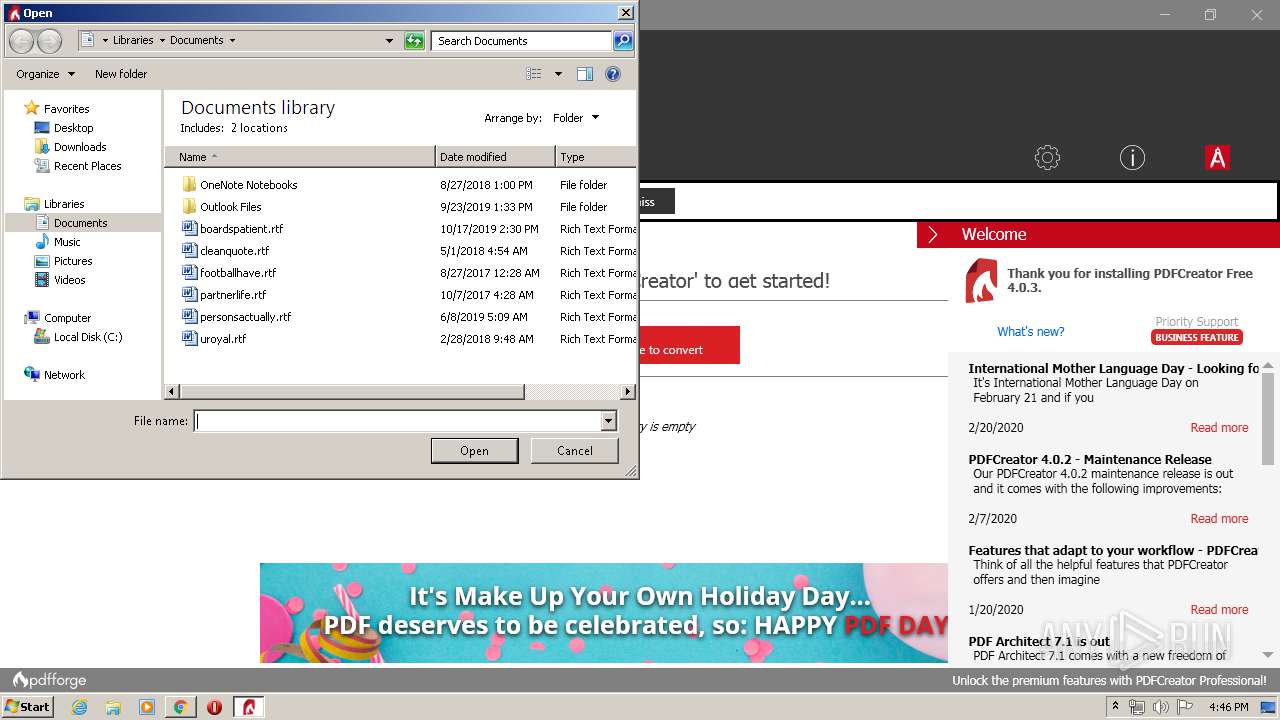Image resolution: width=1280 pixels, height=720 pixels.
Task: Click the taskbar clock showing 4:46 PM
Action: point(1228,707)
